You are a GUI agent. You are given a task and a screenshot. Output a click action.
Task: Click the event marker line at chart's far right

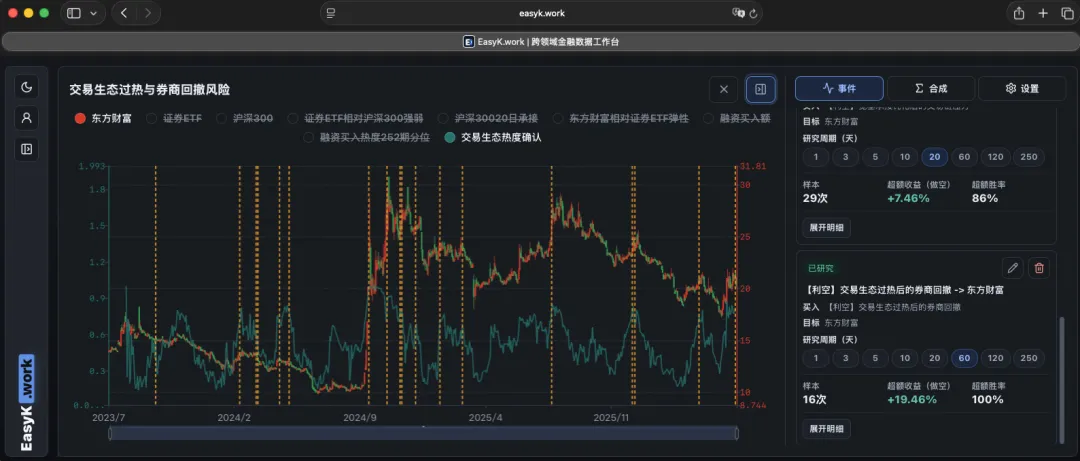pyautogui.click(x=736, y=285)
